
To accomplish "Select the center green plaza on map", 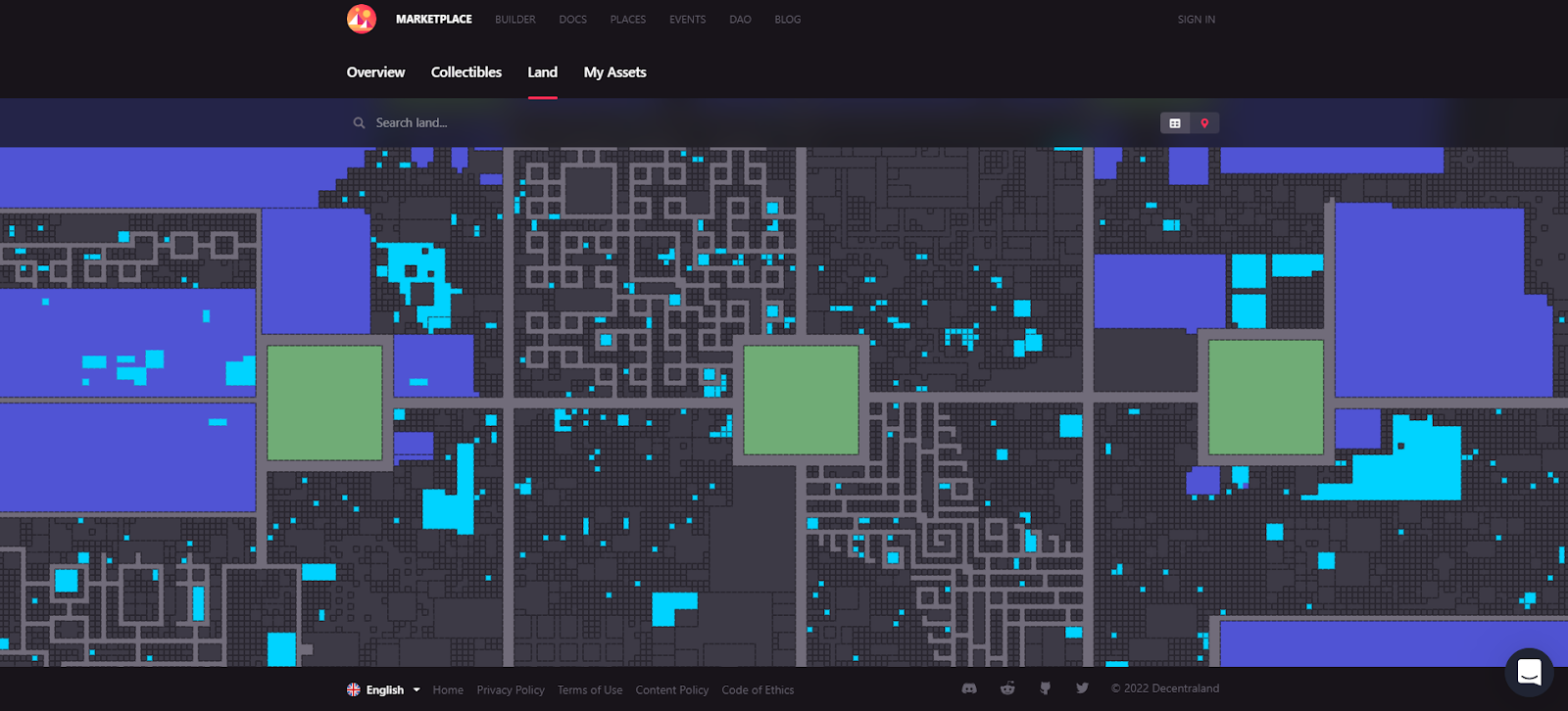I will (802, 400).
